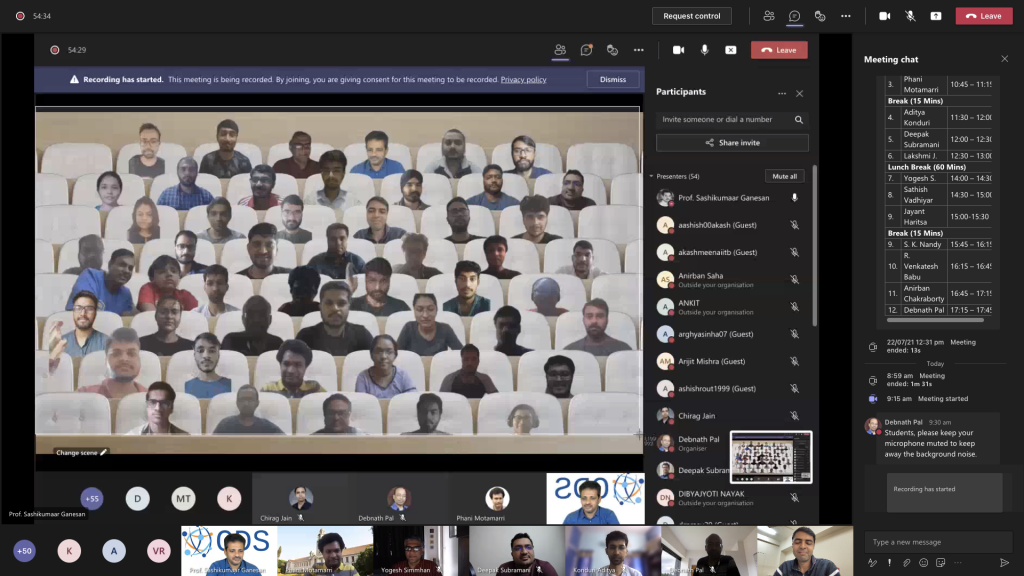This screenshot has height=576, width=1024.
Task: Open emoji picker in chat compose bar
Action: pyautogui.click(x=923, y=563)
